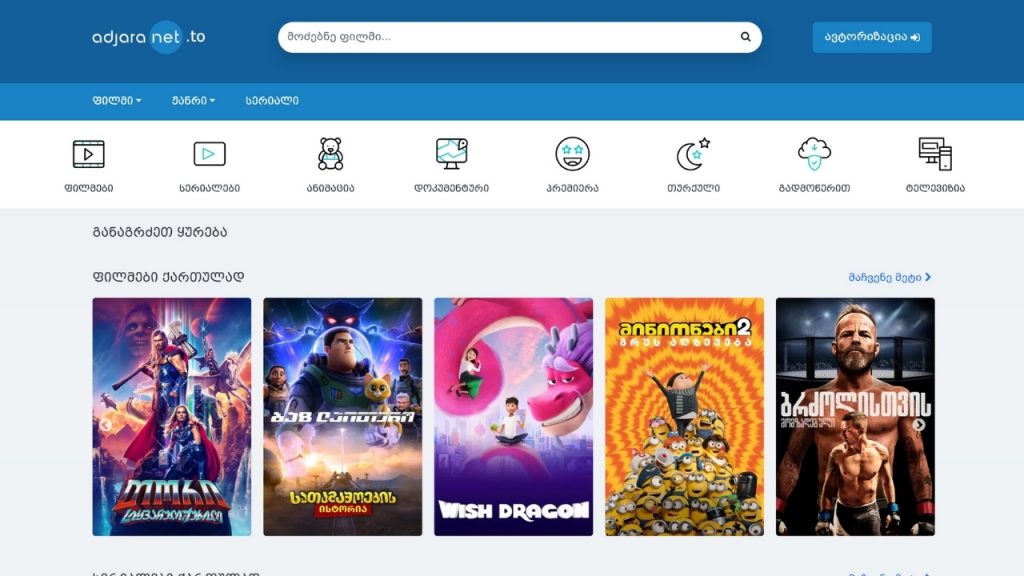This screenshot has width=1024, height=576.
Task: Open the პრემიერა star-eyes face icon
Action: pyautogui.click(x=572, y=154)
